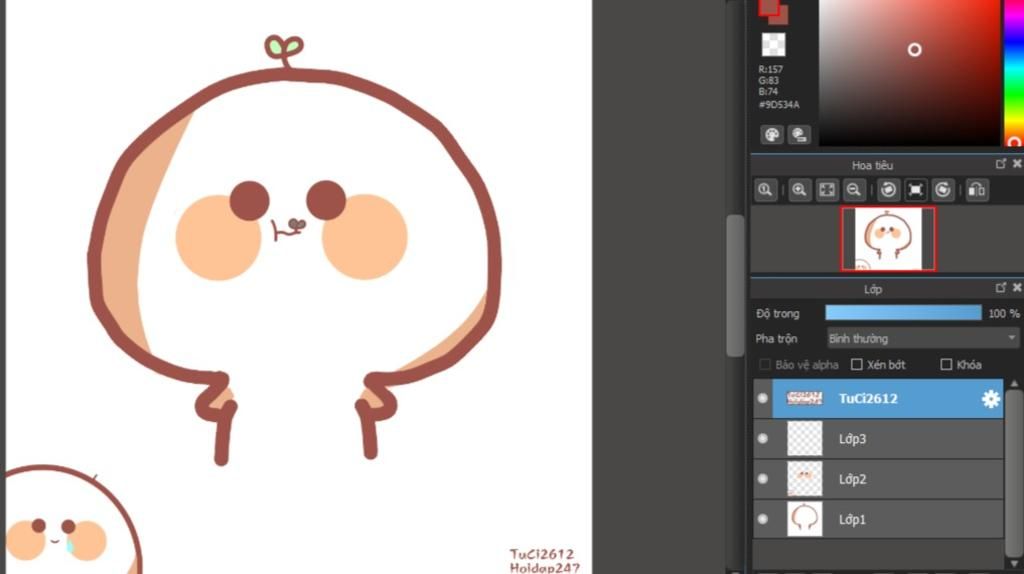Click the zoom in magnifier in navigator
Screen dimensions: 1024x574
click(799, 190)
